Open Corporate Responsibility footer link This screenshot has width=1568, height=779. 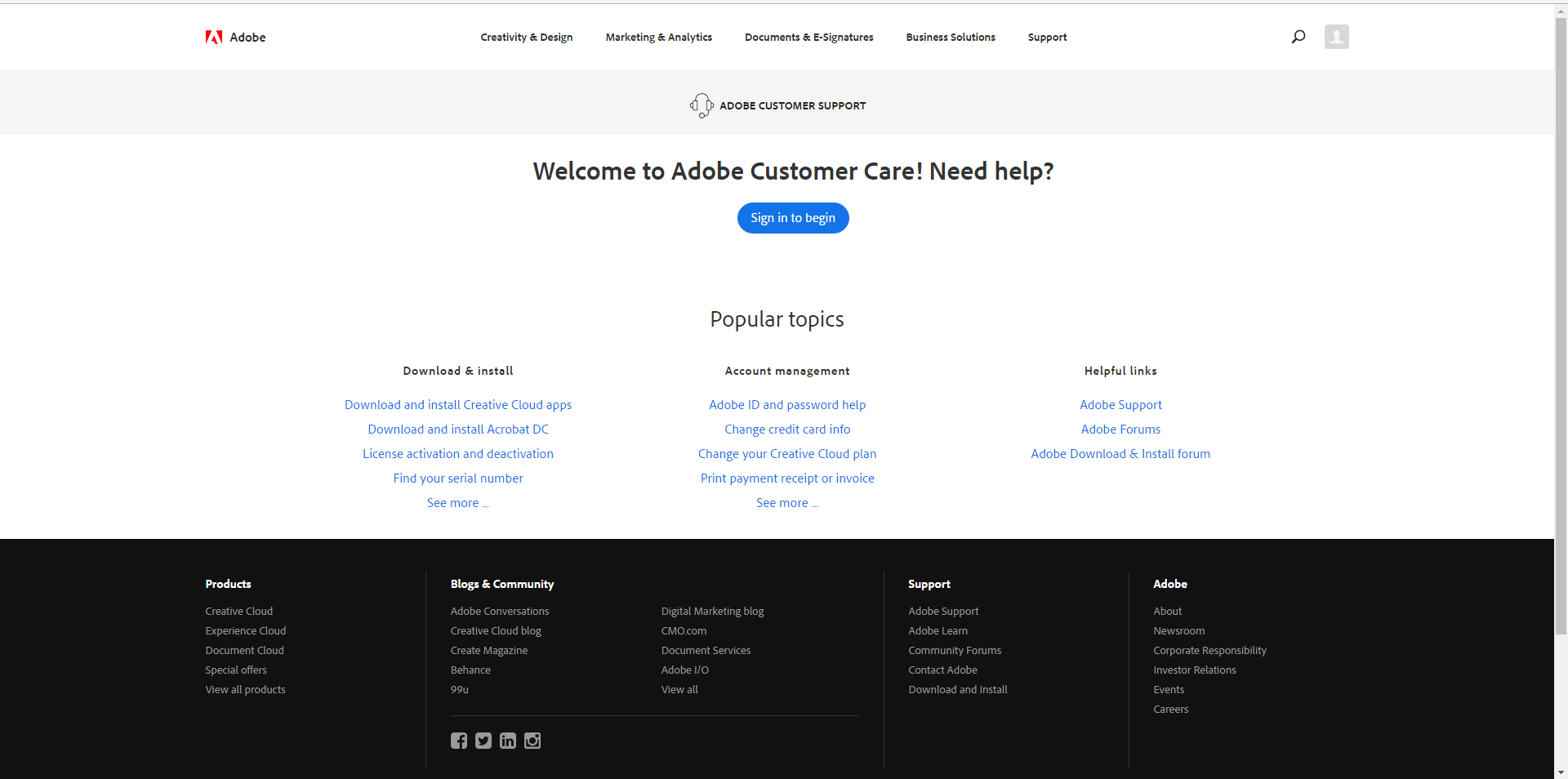pos(1210,650)
